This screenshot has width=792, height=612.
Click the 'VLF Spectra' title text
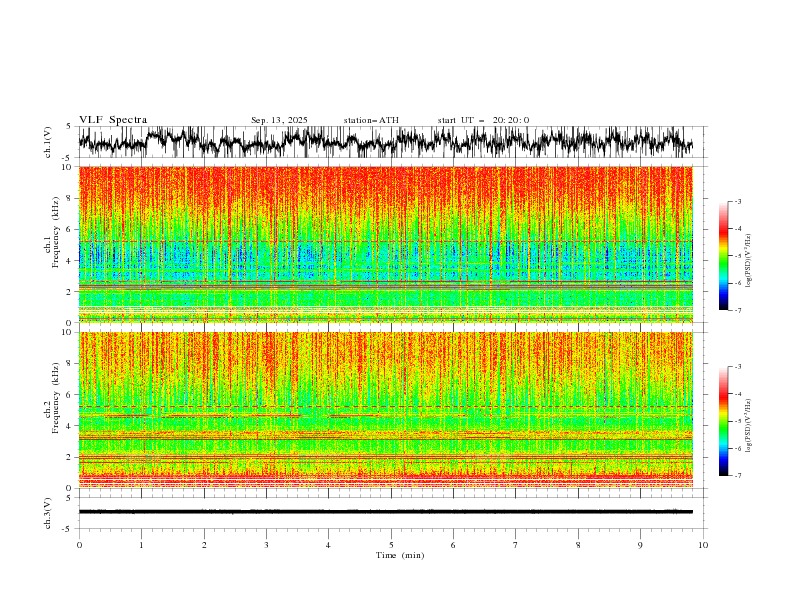pos(113,120)
